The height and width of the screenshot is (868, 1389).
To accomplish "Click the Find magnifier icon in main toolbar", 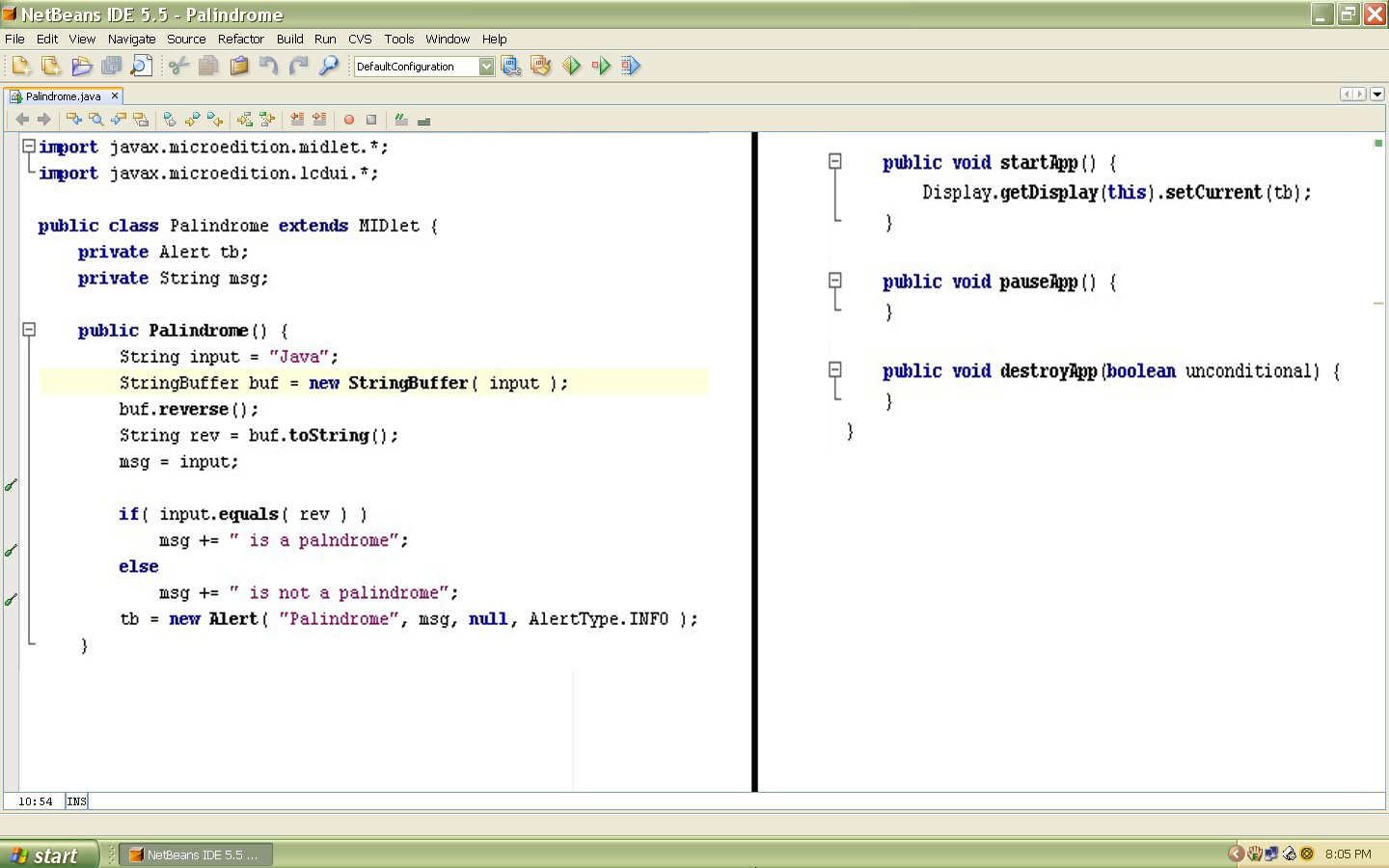I will pyautogui.click(x=329, y=66).
